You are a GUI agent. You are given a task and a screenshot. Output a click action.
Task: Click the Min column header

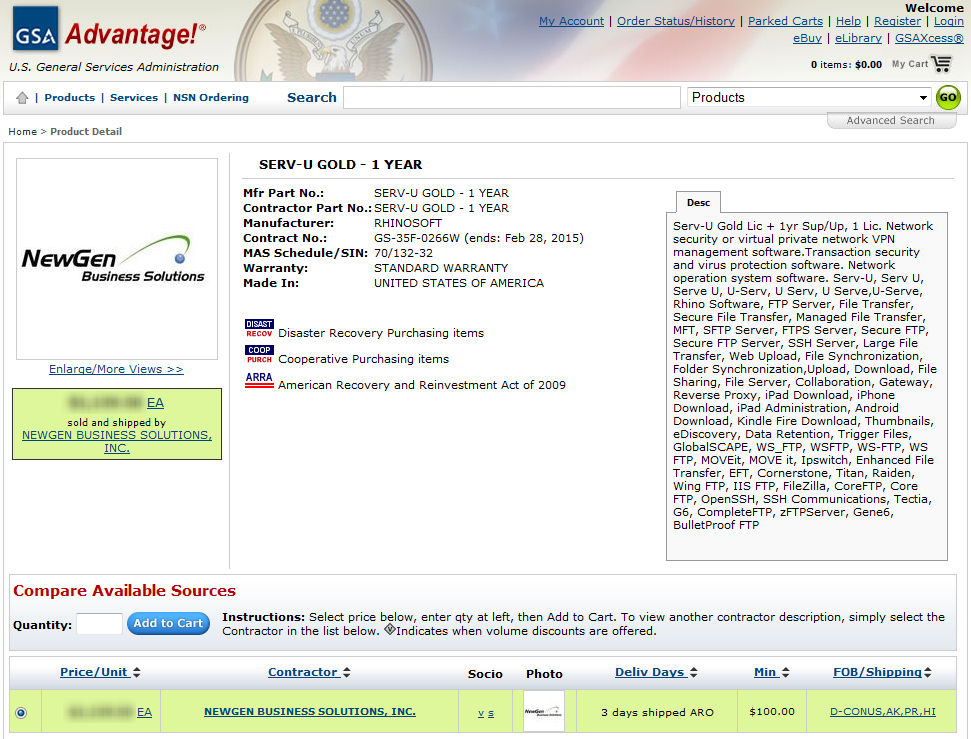765,672
